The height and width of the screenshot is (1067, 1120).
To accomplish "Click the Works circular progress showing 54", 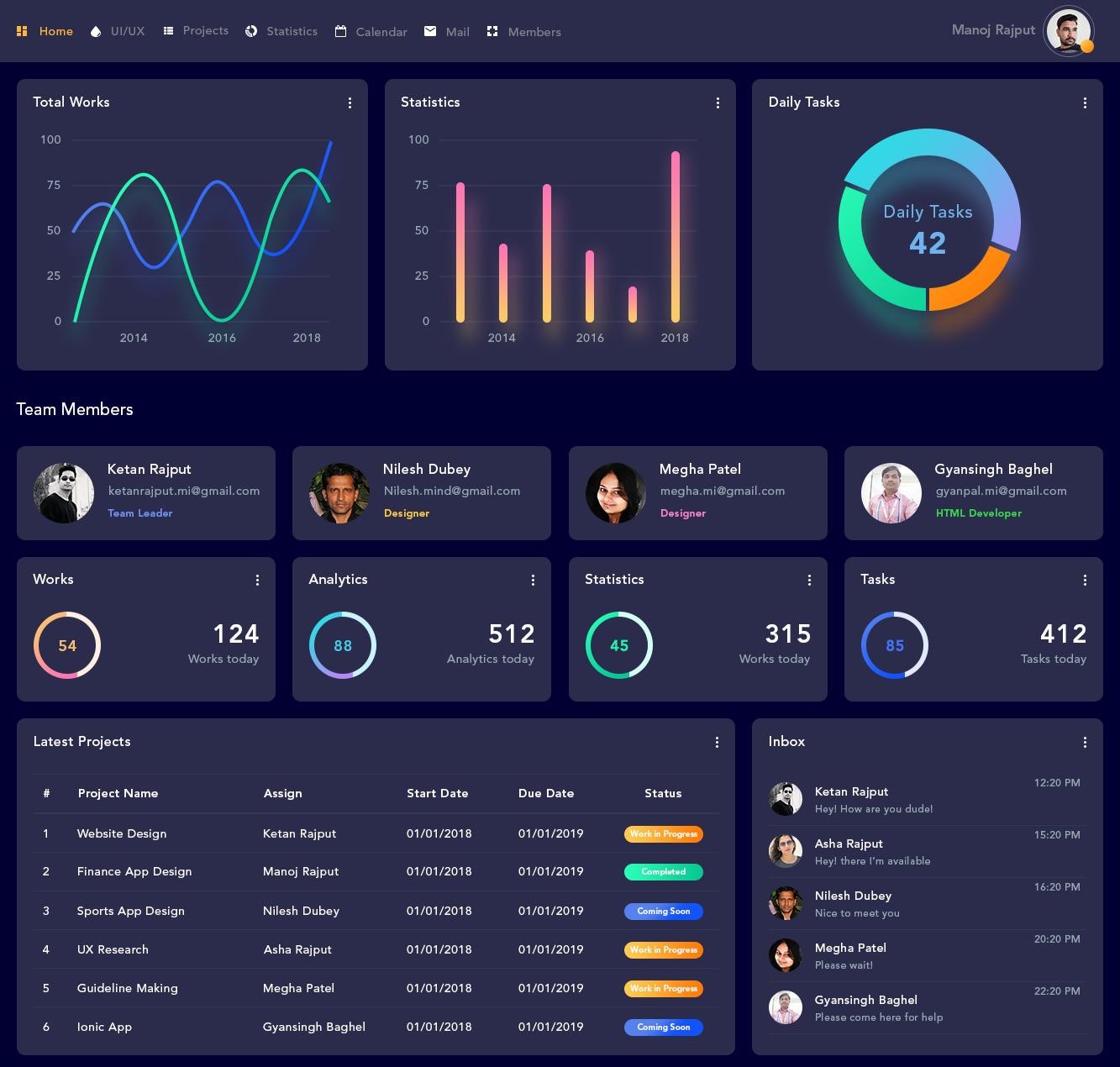I will pyautogui.click(x=67, y=645).
